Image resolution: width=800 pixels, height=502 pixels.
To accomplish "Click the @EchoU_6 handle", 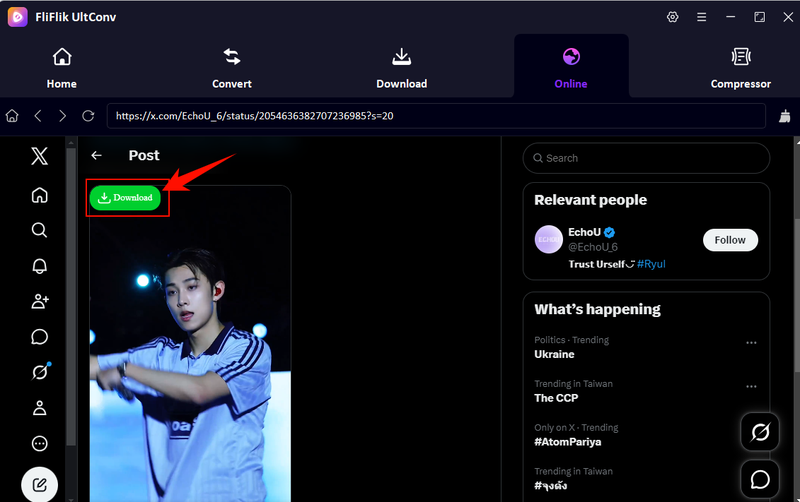I will point(593,247).
